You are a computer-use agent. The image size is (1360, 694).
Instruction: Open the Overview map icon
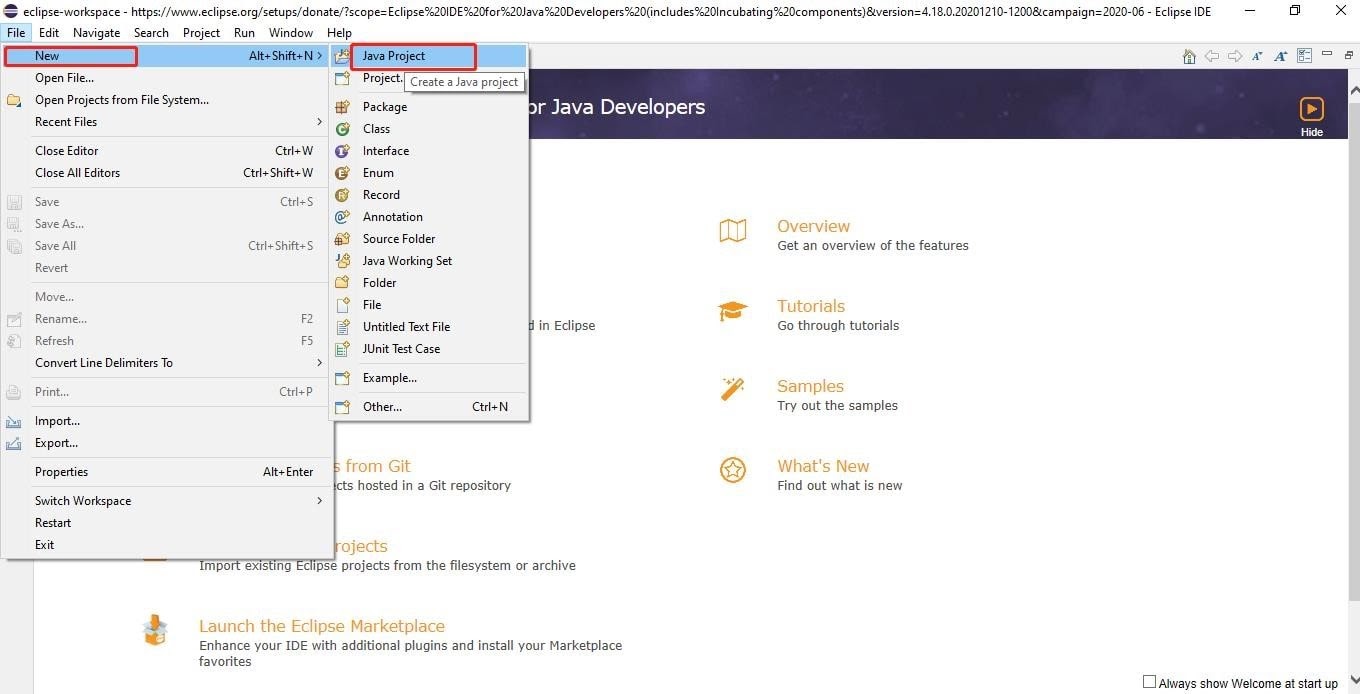733,231
